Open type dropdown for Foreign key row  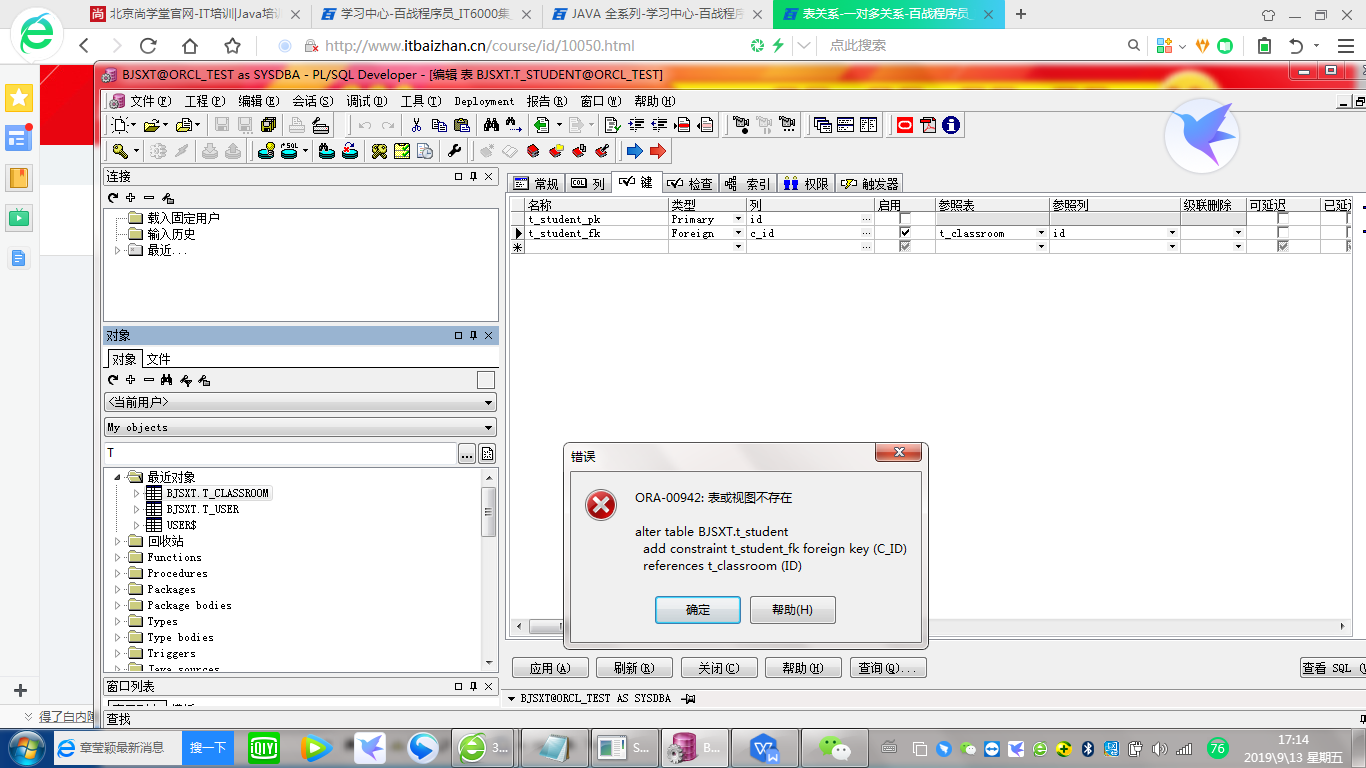click(x=739, y=233)
